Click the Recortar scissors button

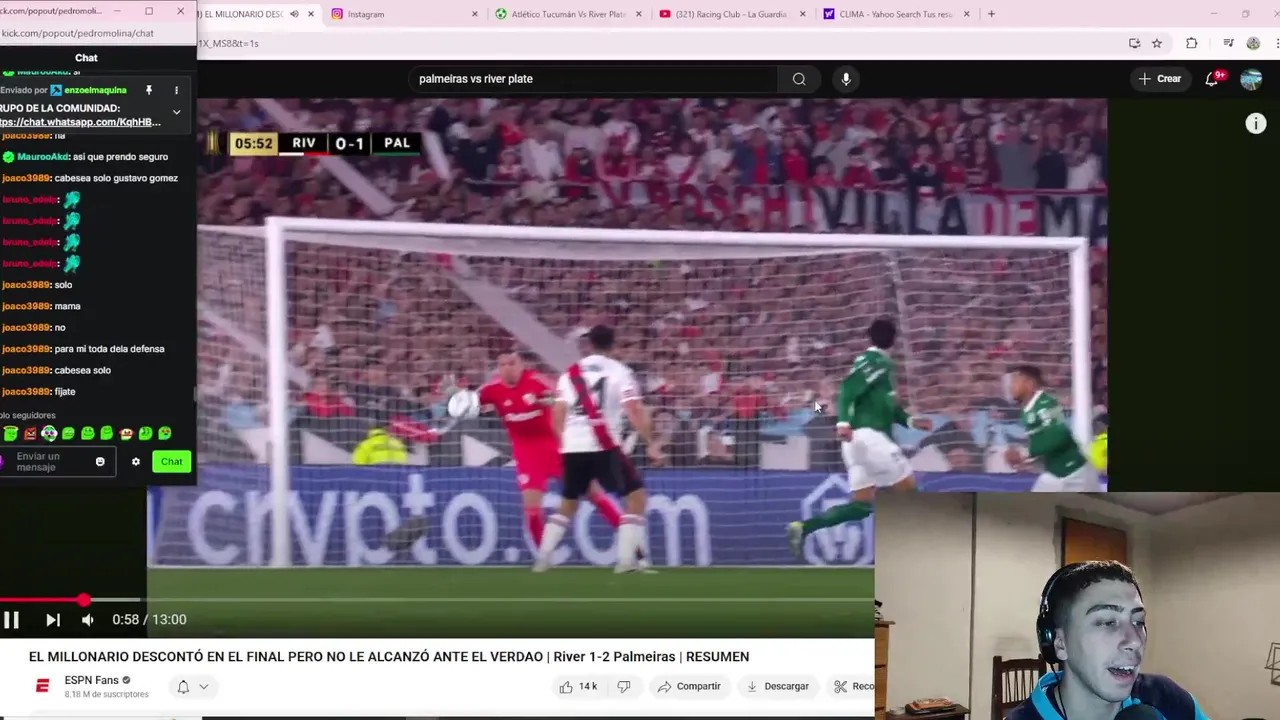coord(854,686)
